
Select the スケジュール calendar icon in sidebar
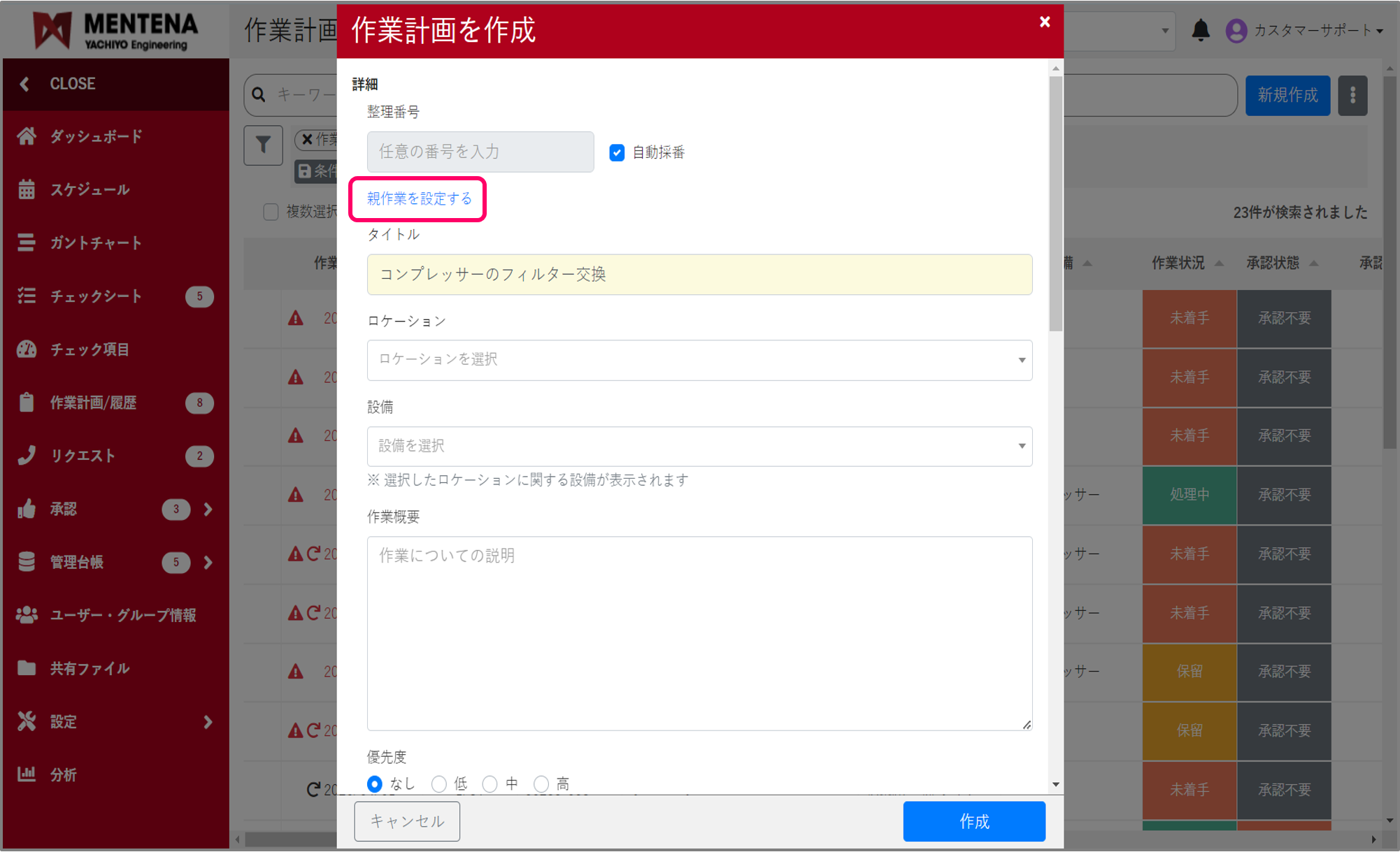[27, 189]
